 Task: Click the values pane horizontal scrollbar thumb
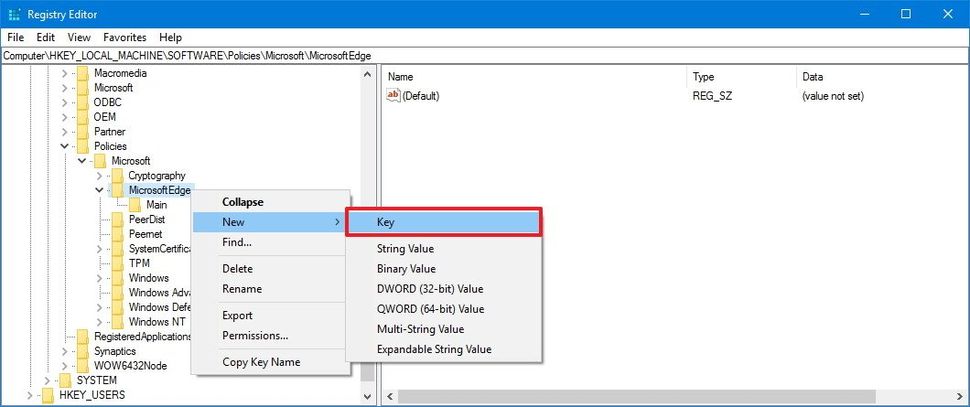point(637,396)
